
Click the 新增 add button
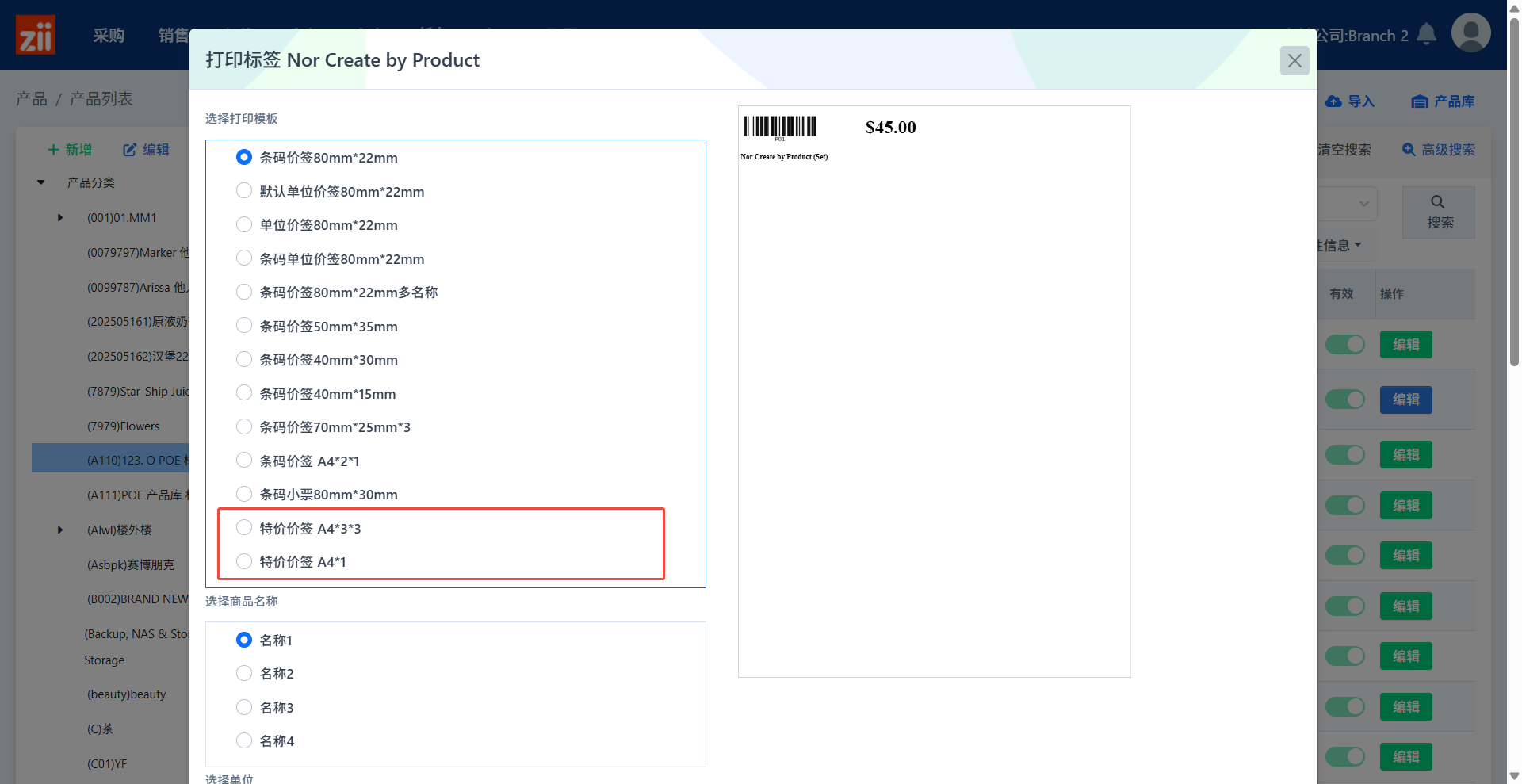(70, 150)
